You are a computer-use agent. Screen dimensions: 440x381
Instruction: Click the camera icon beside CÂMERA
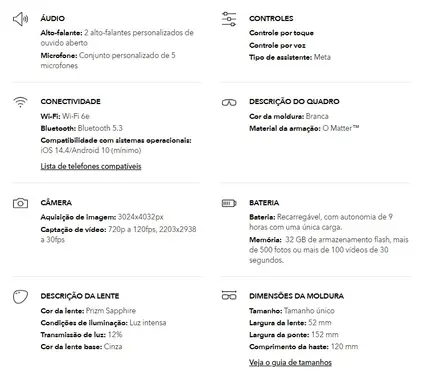[x=20, y=203]
